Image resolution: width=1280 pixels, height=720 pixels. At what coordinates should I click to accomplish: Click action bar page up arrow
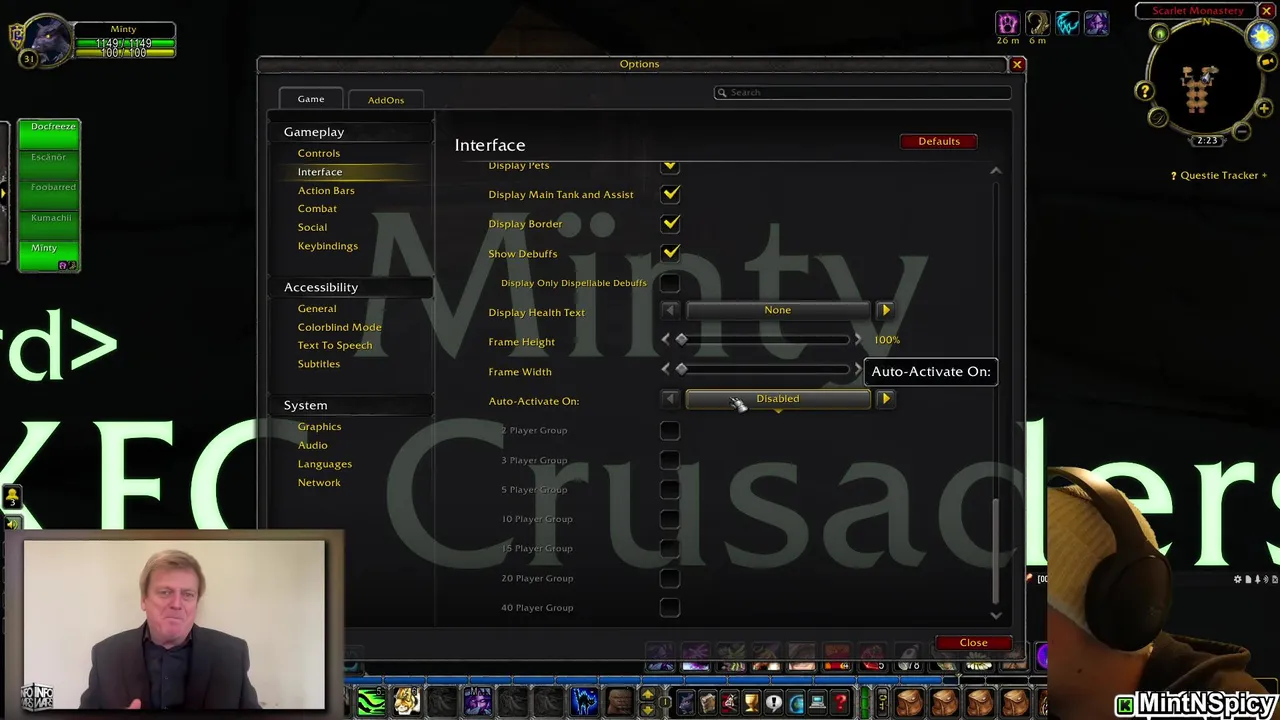coord(647,694)
